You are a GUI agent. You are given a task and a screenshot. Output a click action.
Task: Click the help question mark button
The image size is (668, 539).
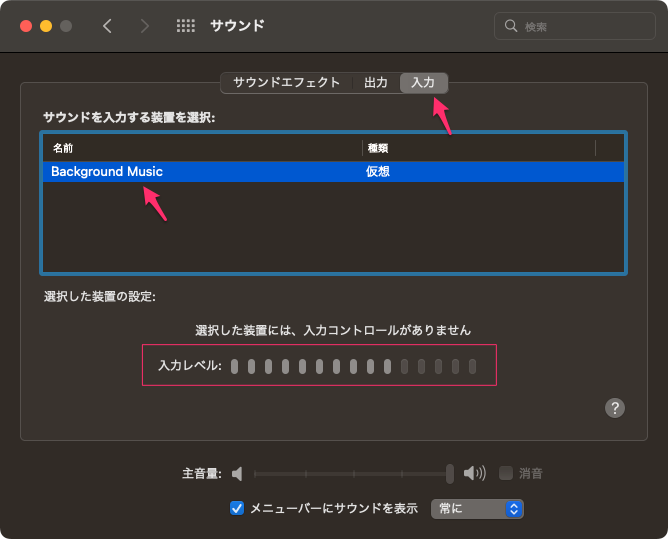[615, 407]
